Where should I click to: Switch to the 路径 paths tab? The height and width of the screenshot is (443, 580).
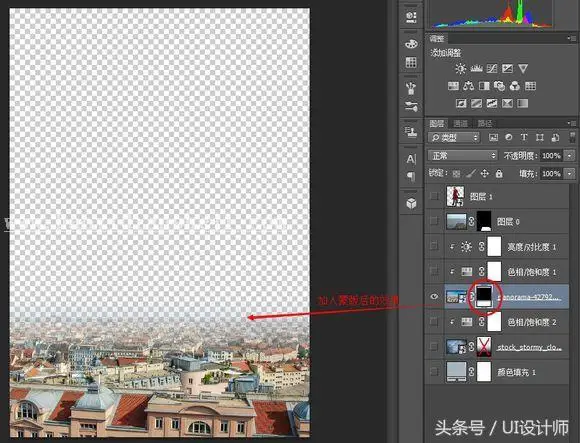click(485, 124)
